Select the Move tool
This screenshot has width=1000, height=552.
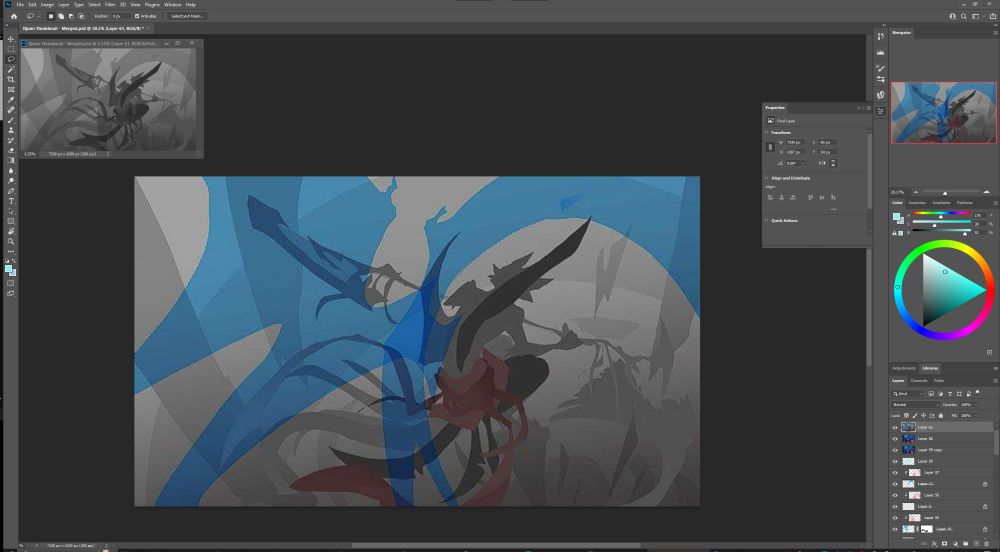(x=11, y=39)
